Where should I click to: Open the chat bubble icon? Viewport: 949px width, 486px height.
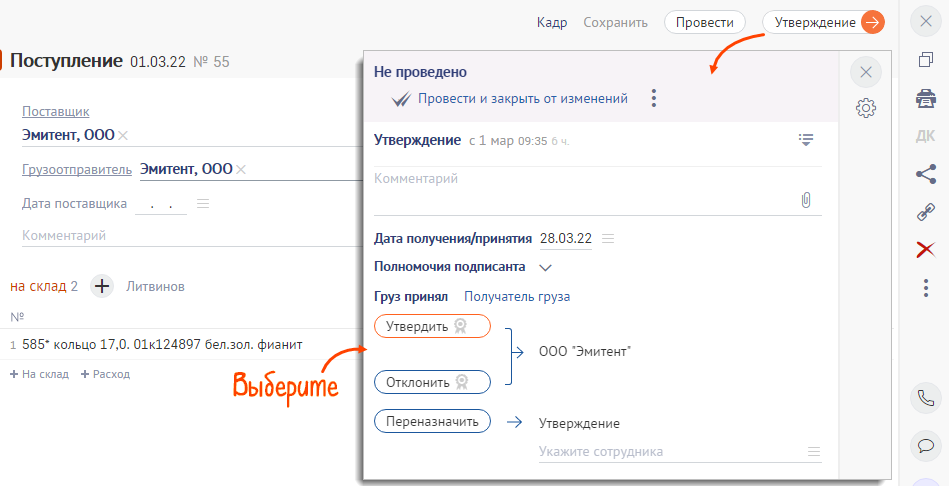click(926, 445)
